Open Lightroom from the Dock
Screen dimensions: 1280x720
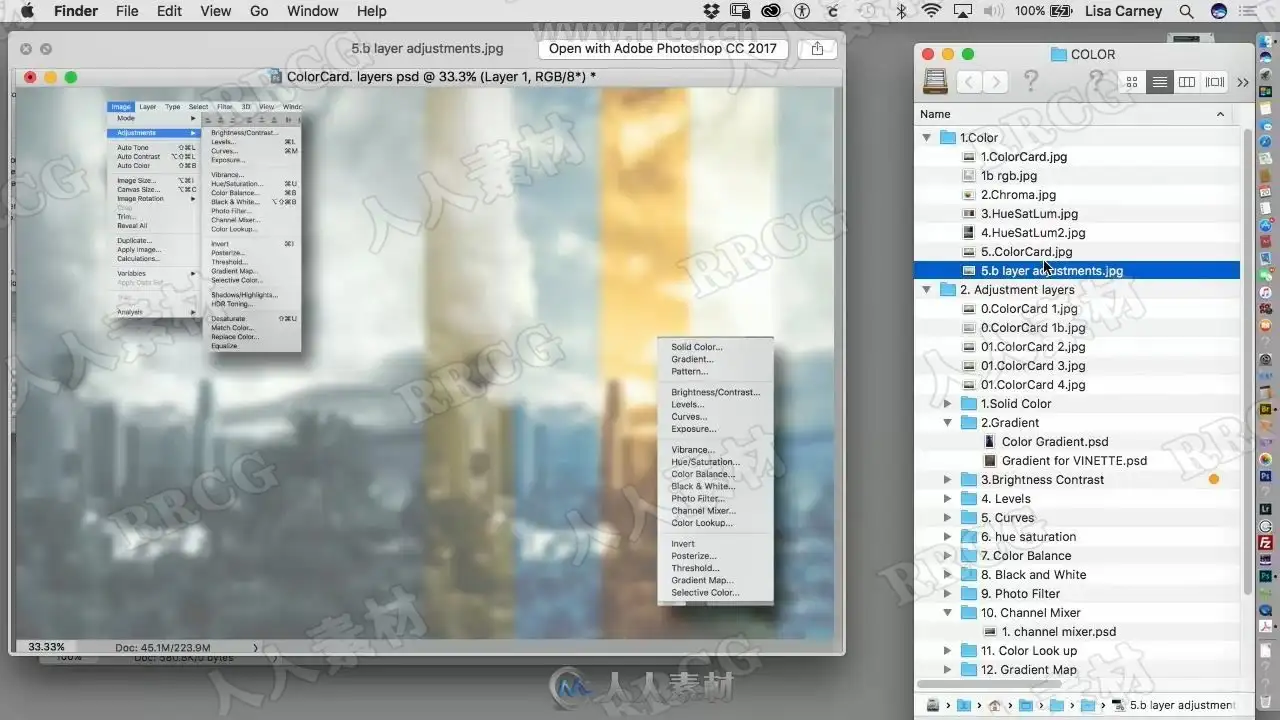[1265, 510]
